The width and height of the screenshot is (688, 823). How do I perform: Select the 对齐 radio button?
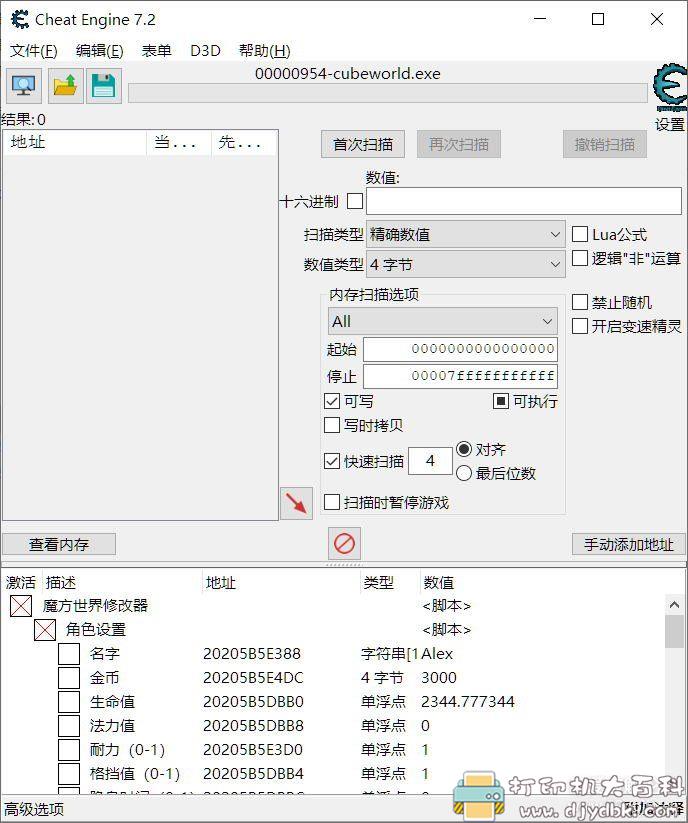pyautogui.click(x=464, y=449)
